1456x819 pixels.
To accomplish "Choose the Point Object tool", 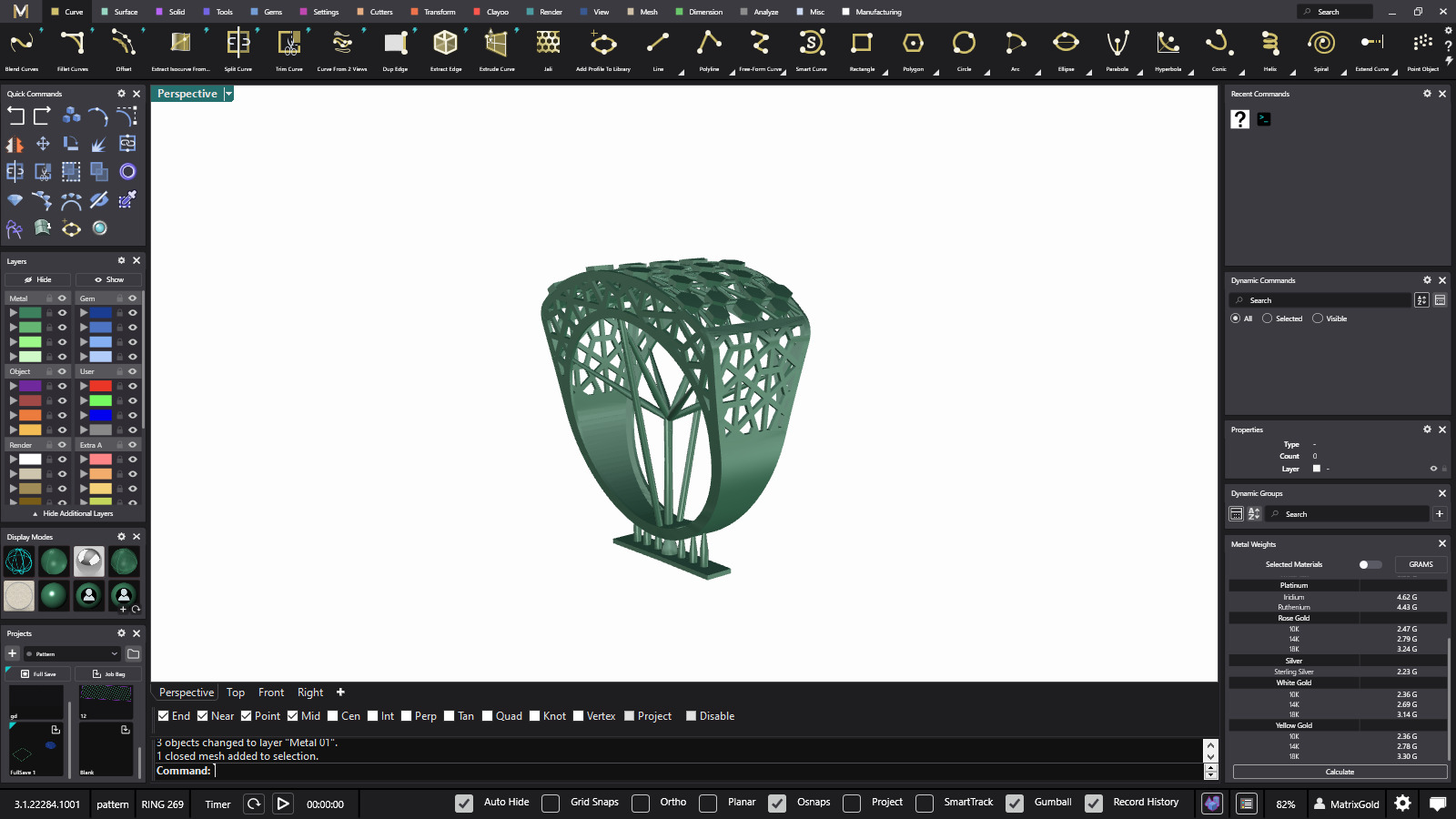I will click(x=1423, y=48).
